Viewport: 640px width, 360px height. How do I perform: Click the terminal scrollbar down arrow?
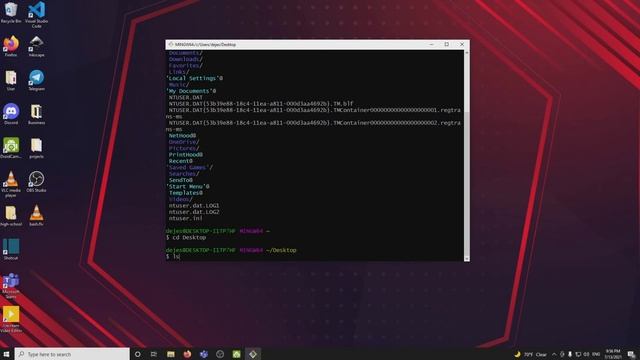click(467, 259)
